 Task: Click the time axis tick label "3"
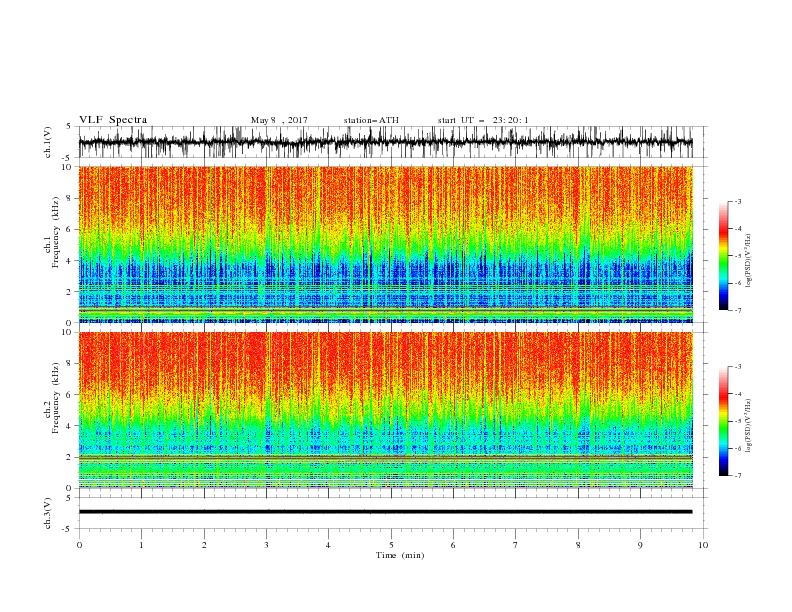click(x=266, y=545)
